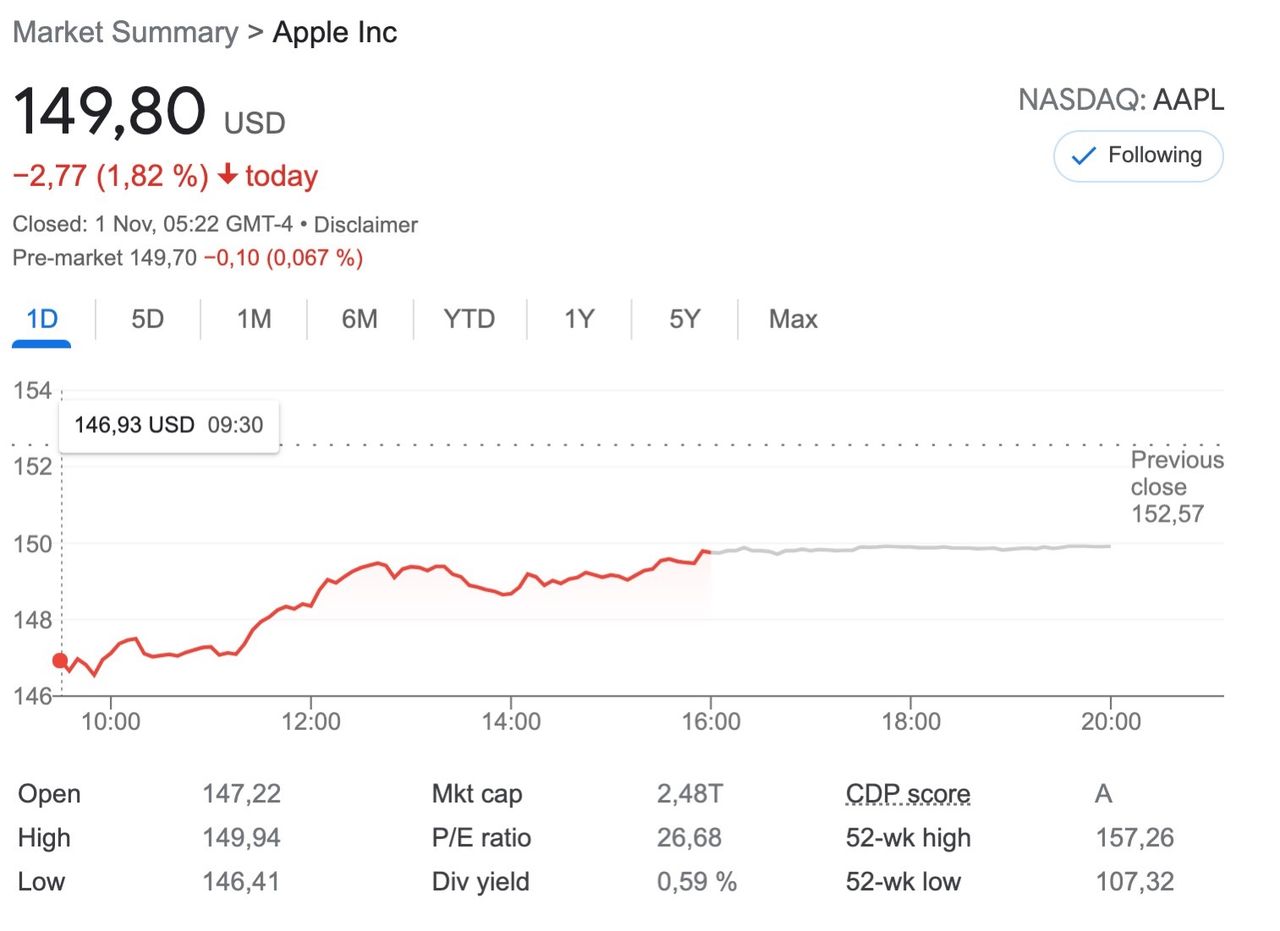Image resolution: width=1280 pixels, height=931 pixels.
Task: Select the Max time range
Action: (793, 319)
